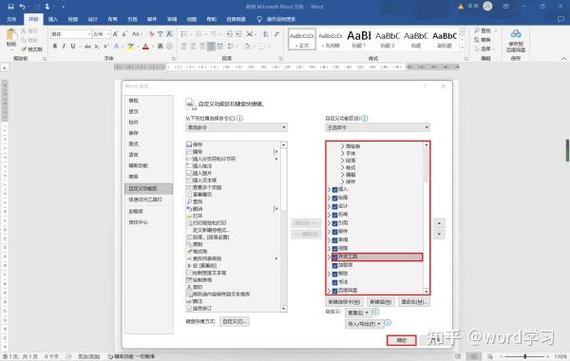This screenshot has width=570, height=361.
Task: Click the Undo arrow in title bar
Action: tap(22, 7)
